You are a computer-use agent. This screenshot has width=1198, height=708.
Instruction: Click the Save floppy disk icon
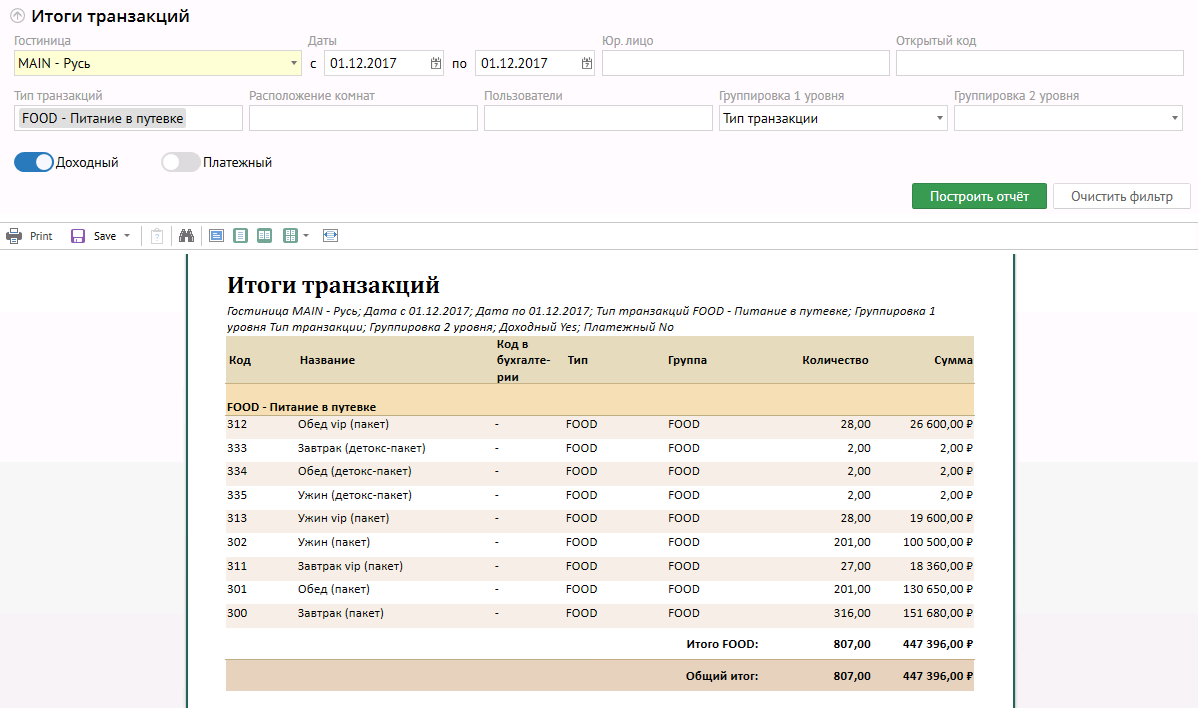[x=78, y=236]
